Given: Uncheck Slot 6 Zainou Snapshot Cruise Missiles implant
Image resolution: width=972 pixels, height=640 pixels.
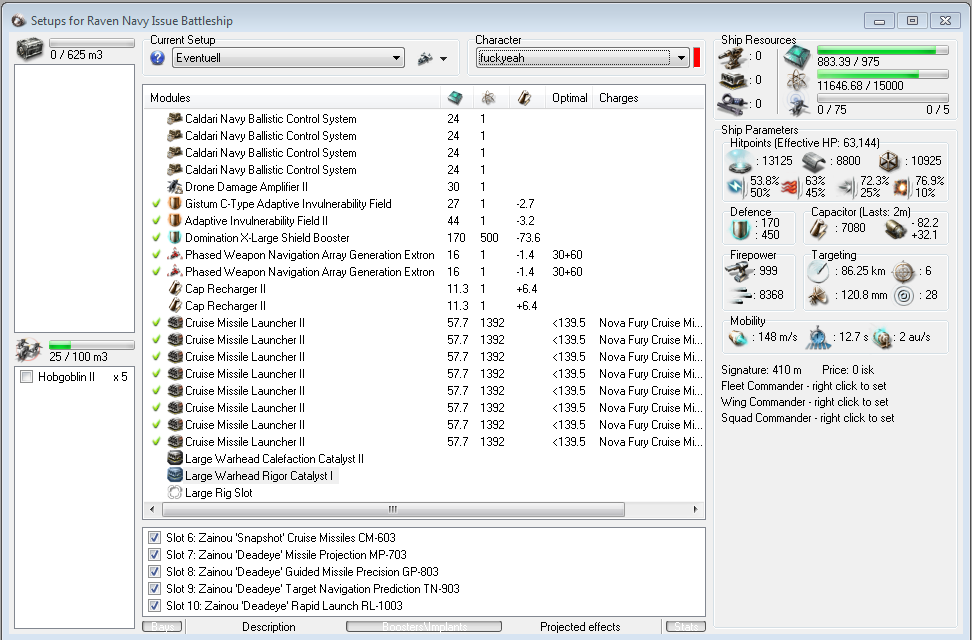Looking at the screenshot, I should [x=154, y=538].
